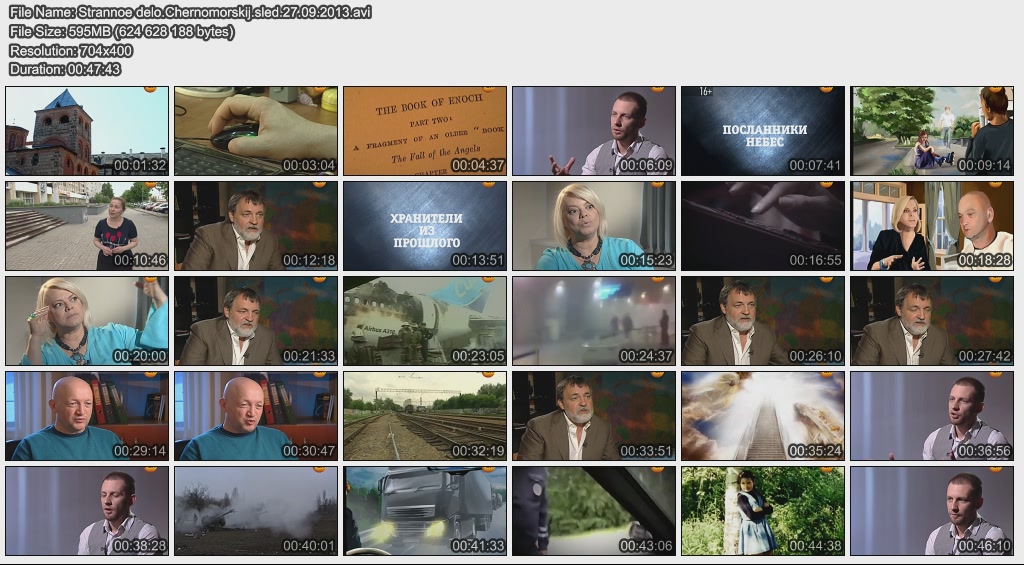The image size is (1024, 565).
Task: Click the hand on mouse thumbnail
Action: click(x=255, y=130)
